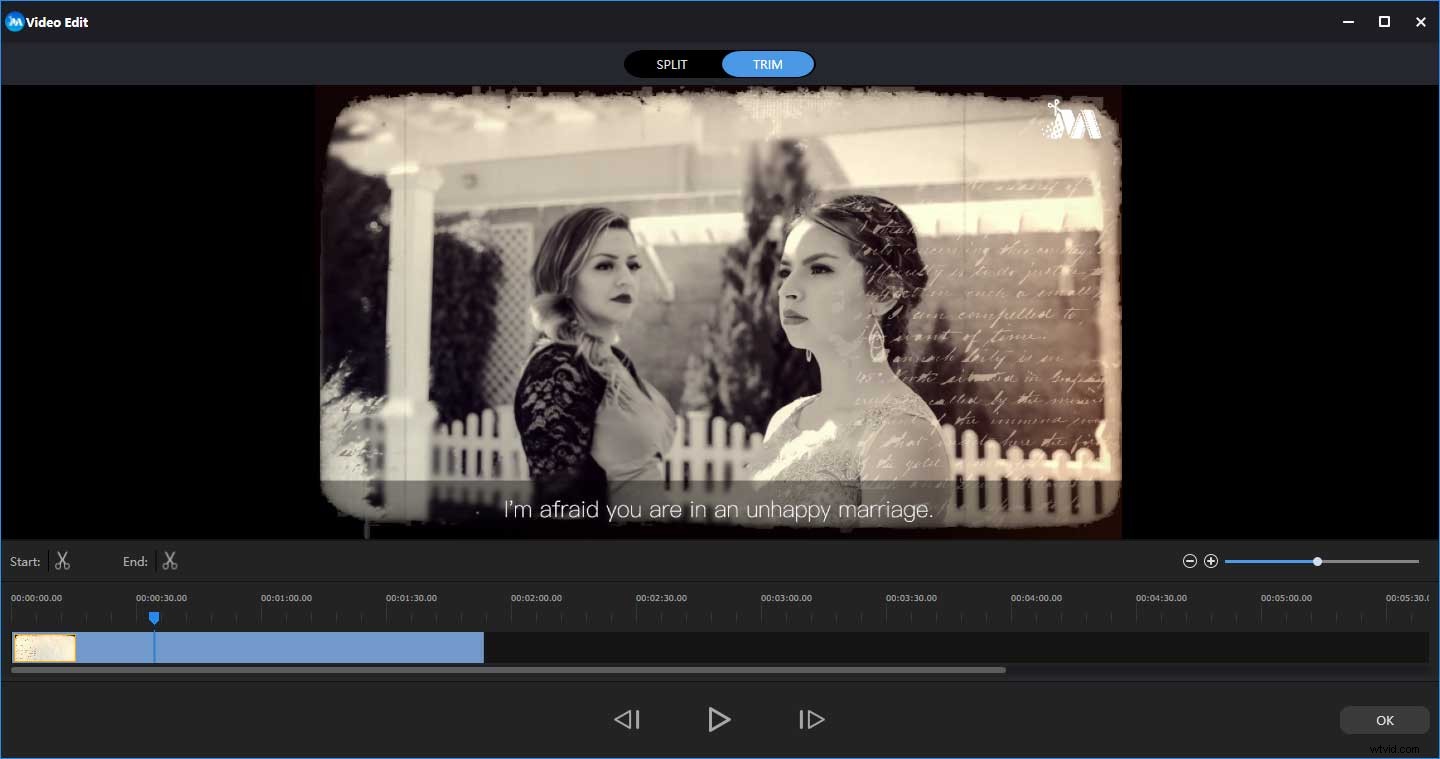Step back one frame
1440x759 pixels.
627,719
